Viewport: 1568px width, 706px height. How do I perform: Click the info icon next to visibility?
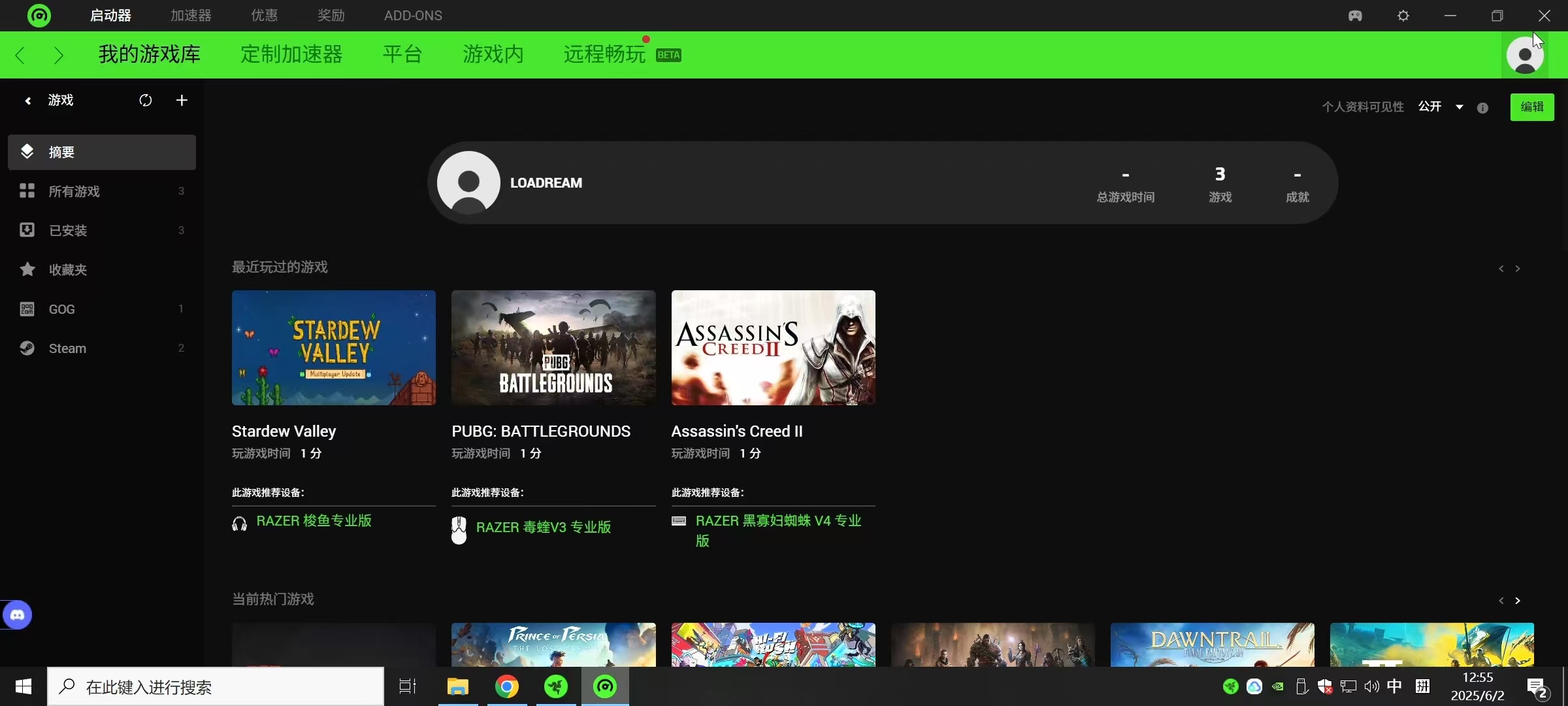pos(1482,108)
